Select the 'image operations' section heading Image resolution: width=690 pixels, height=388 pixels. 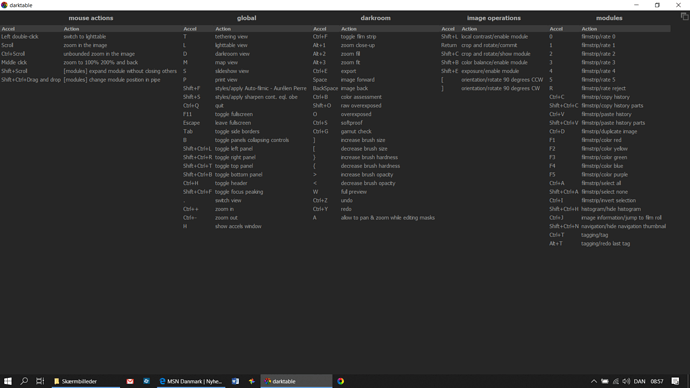(494, 18)
